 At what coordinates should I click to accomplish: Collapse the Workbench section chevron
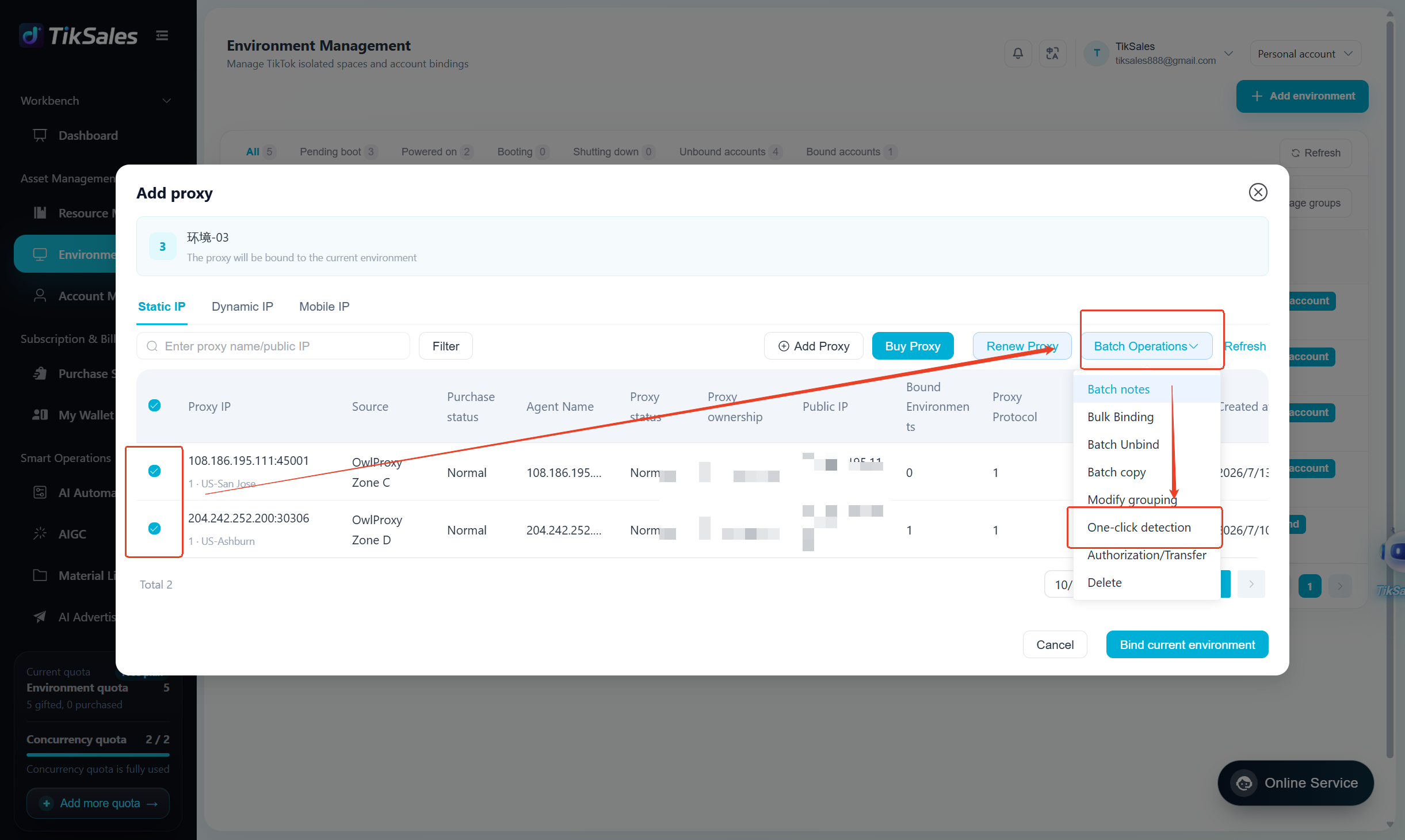(x=166, y=101)
